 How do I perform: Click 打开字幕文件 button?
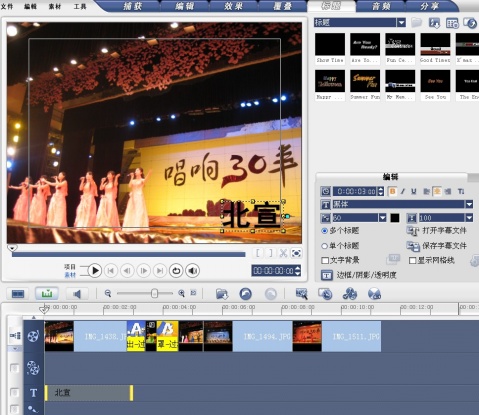point(437,231)
